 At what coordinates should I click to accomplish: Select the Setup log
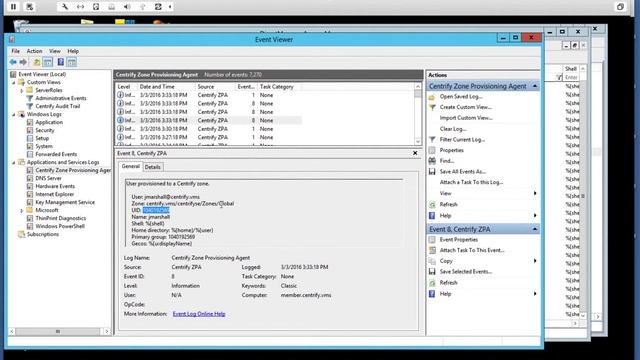42,138
